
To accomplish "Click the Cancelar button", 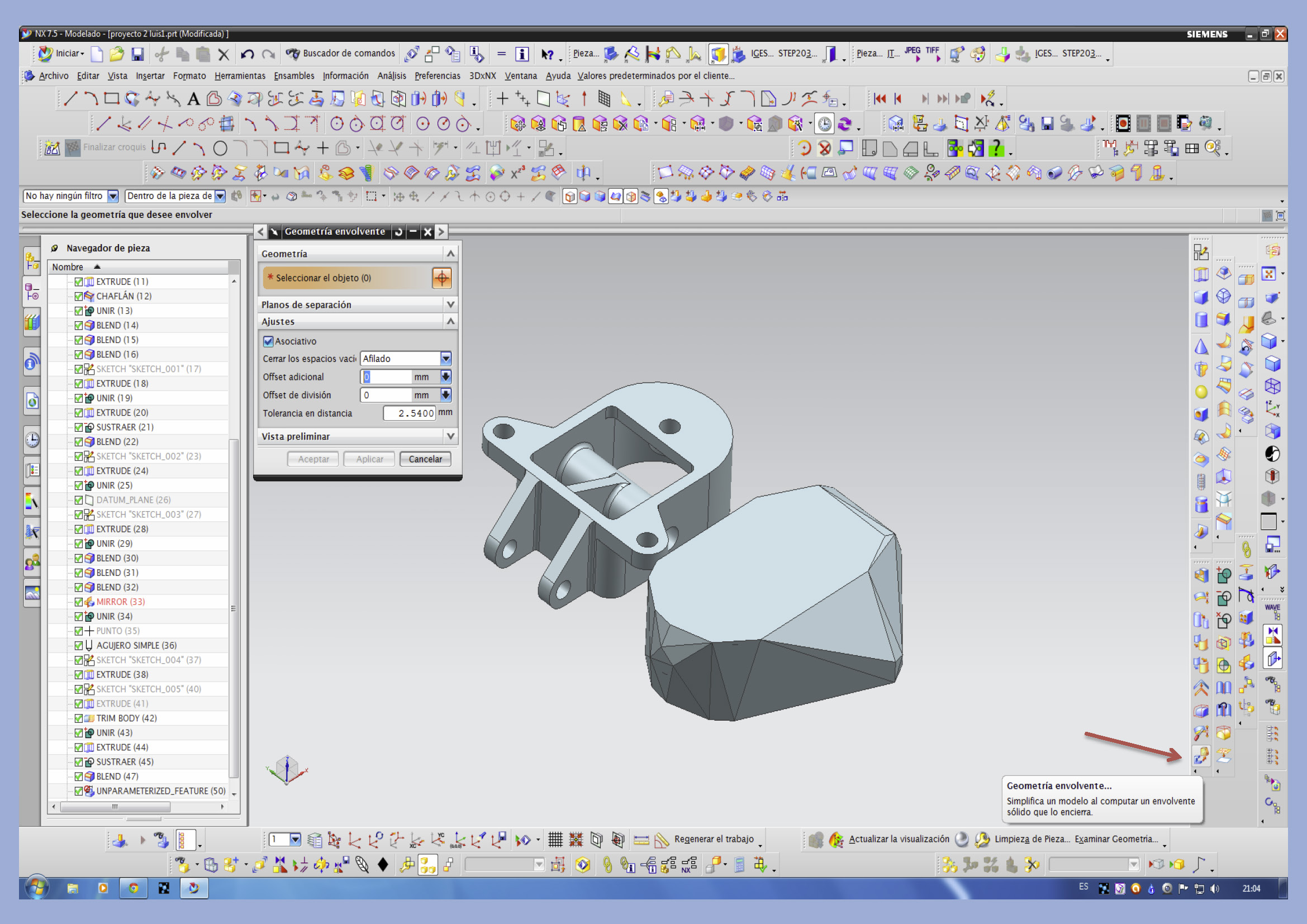I will tap(425, 459).
